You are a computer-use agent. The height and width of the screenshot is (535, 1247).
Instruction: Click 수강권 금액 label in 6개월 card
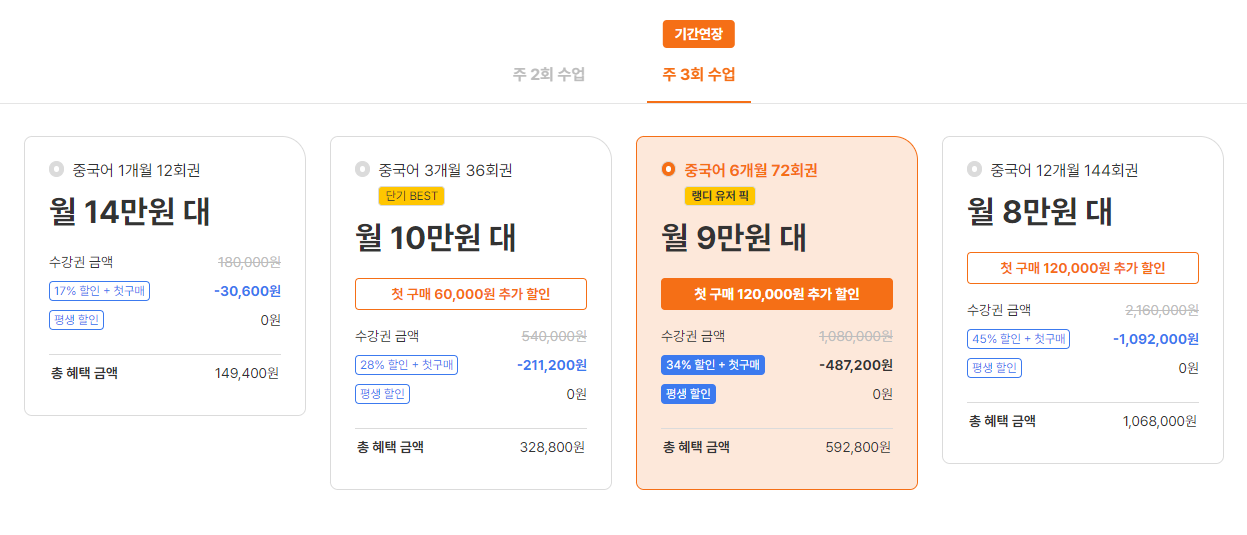coord(693,336)
